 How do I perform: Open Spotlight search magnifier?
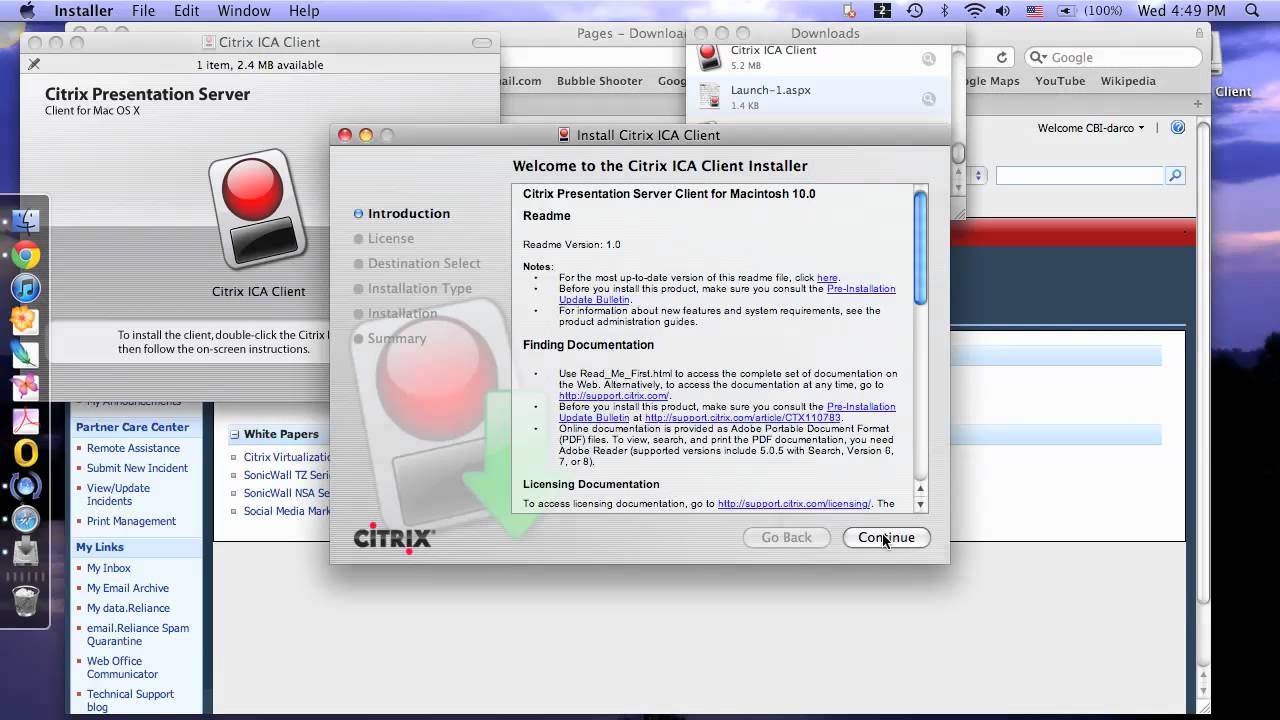pos(1252,11)
